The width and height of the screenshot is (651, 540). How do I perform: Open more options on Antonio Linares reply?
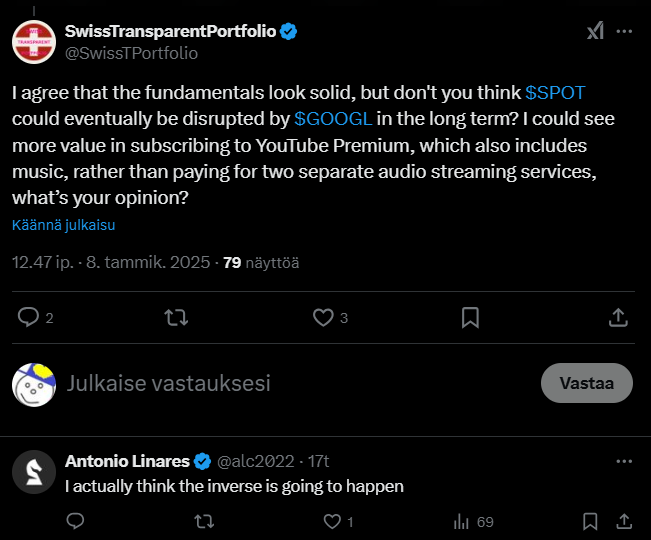[x=624, y=461]
